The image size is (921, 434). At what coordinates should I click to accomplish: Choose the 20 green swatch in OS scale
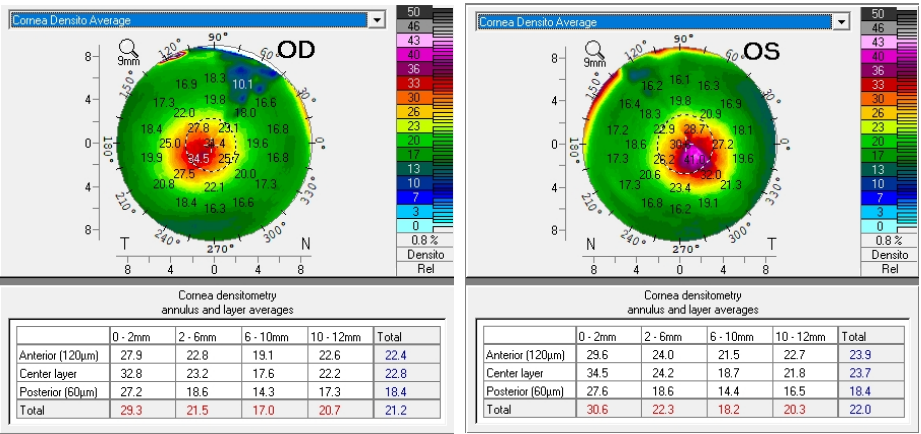(x=878, y=142)
